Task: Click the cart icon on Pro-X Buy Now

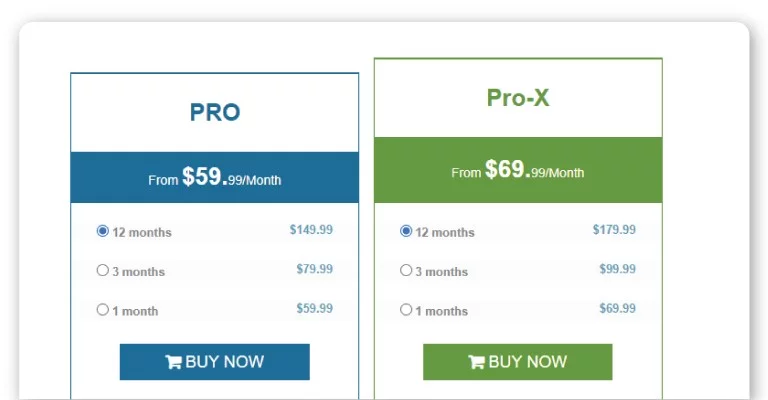Action: click(476, 362)
